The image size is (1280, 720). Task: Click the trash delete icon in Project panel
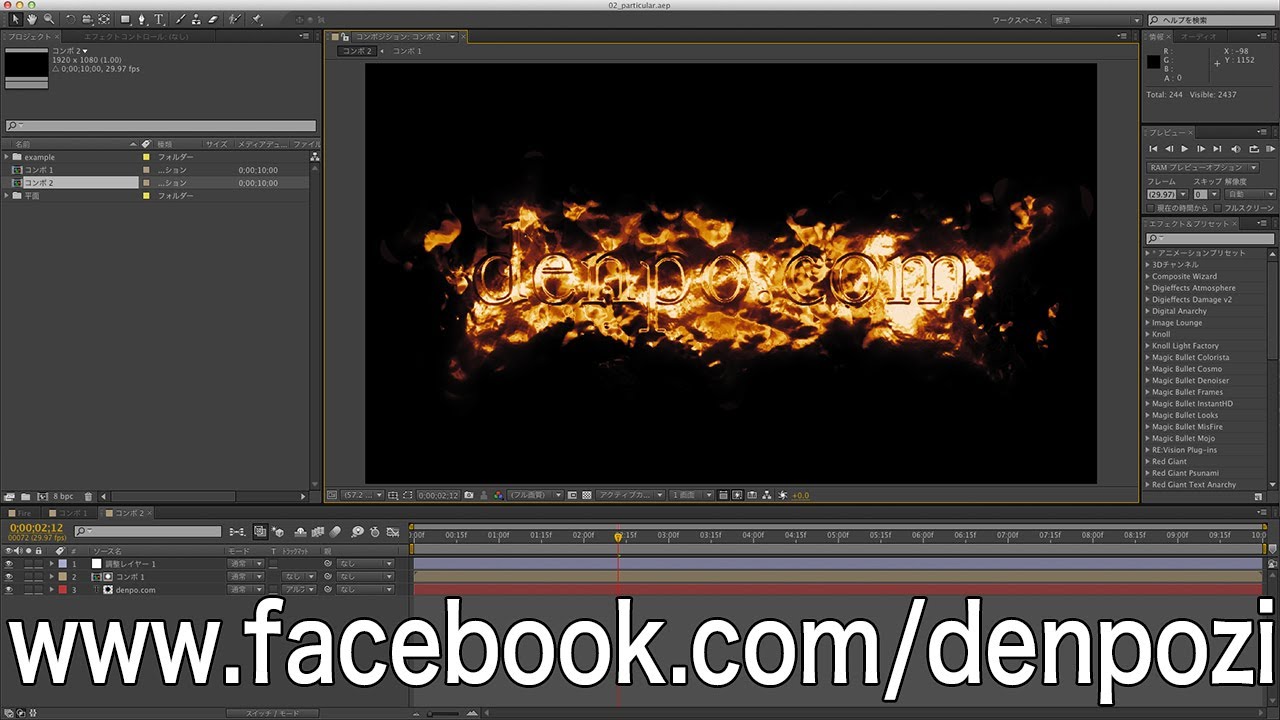(x=88, y=496)
